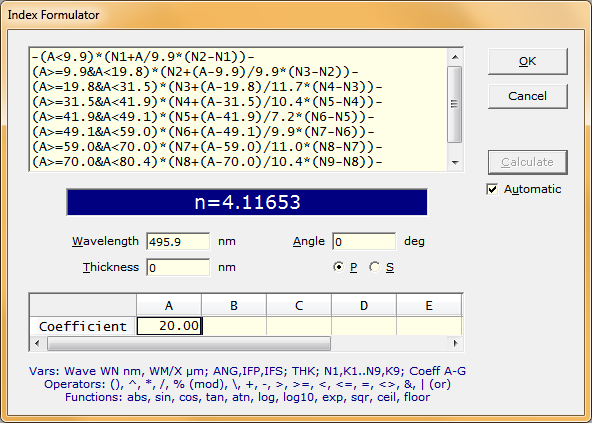Click into the Wavelength input field
Viewport: 592px width, 423px height.
(x=178, y=242)
